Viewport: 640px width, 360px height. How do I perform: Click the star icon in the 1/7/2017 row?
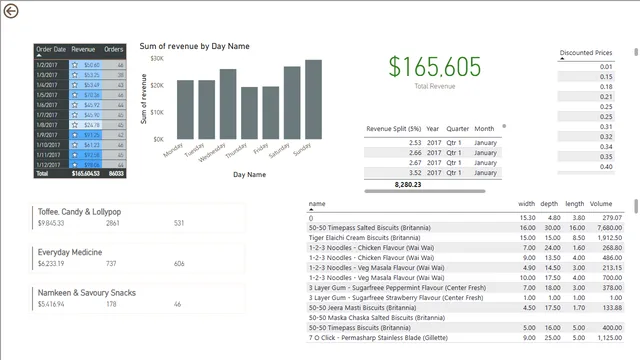(x=75, y=115)
